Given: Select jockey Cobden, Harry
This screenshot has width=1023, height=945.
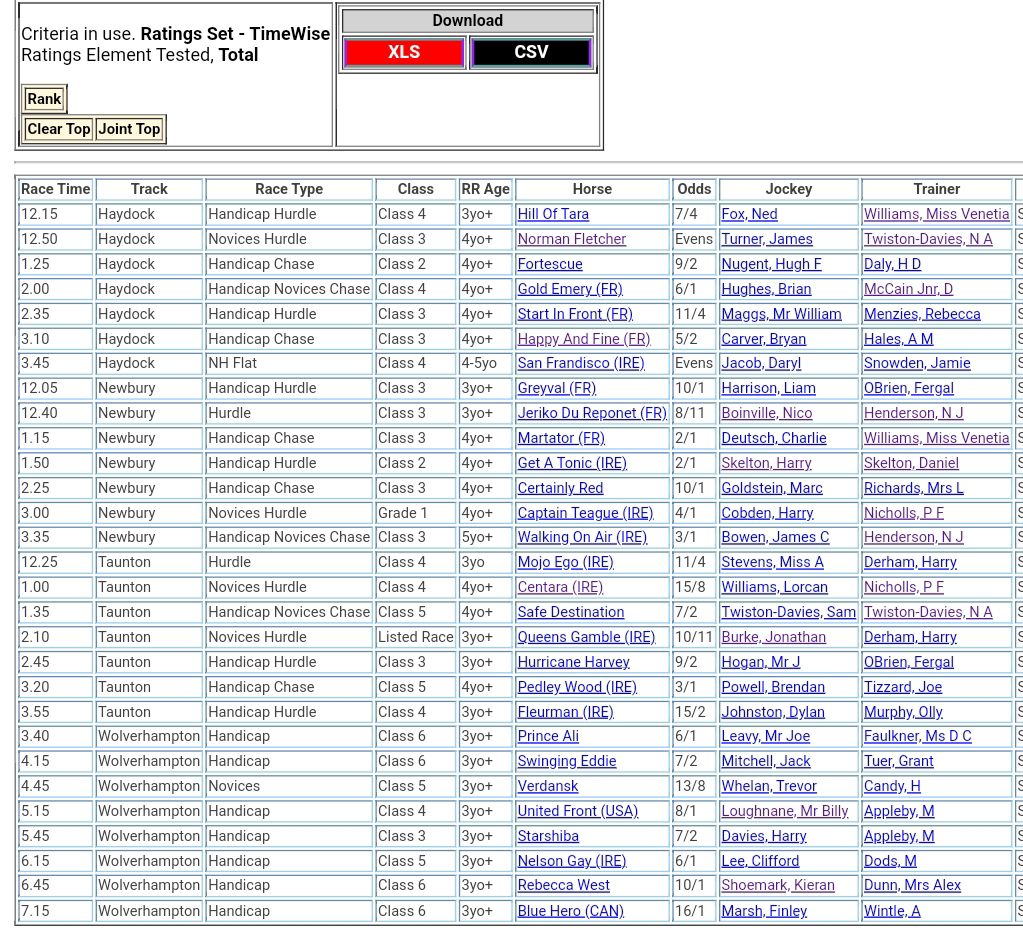Looking at the screenshot, I should coord(767,513).
